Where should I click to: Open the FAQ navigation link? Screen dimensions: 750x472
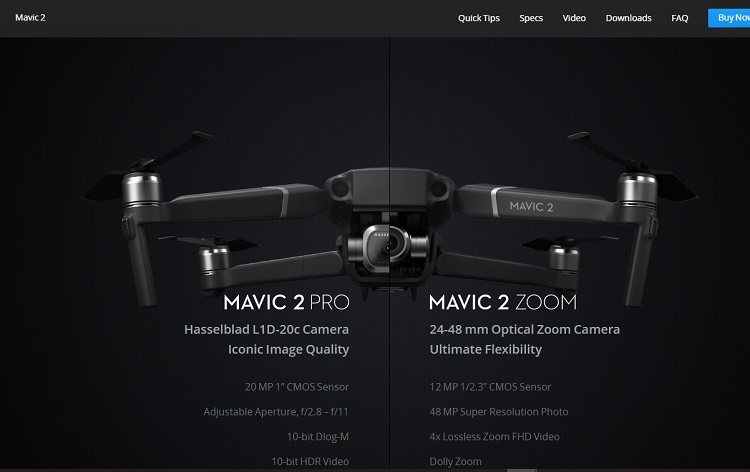680,18
